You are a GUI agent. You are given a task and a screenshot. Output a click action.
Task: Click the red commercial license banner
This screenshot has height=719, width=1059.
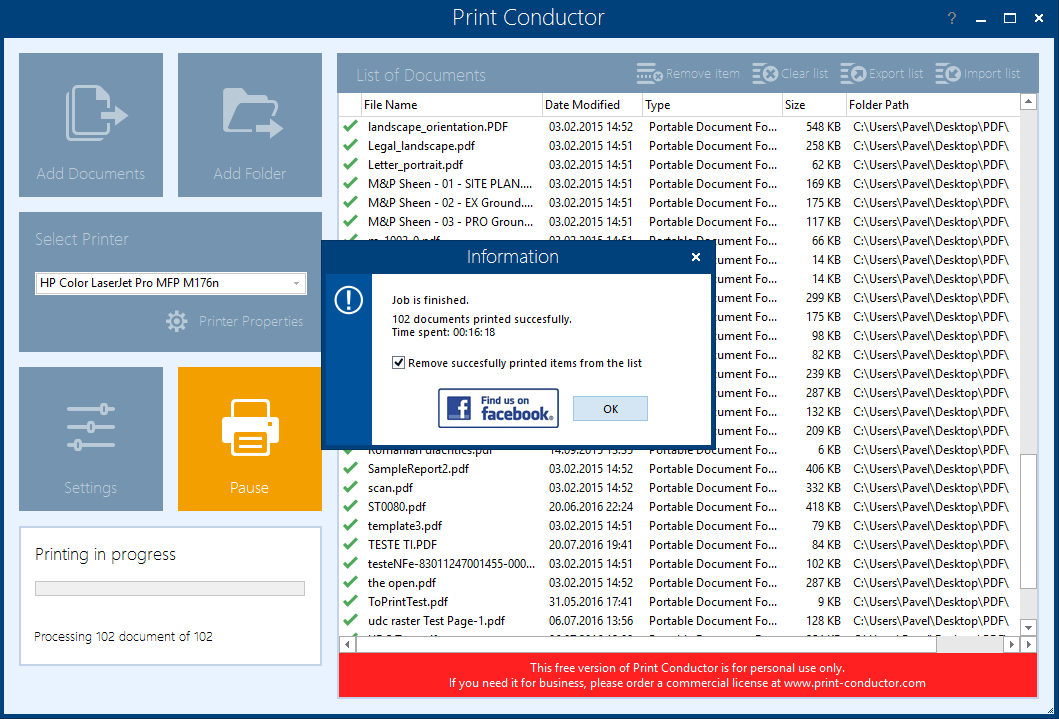688,675
